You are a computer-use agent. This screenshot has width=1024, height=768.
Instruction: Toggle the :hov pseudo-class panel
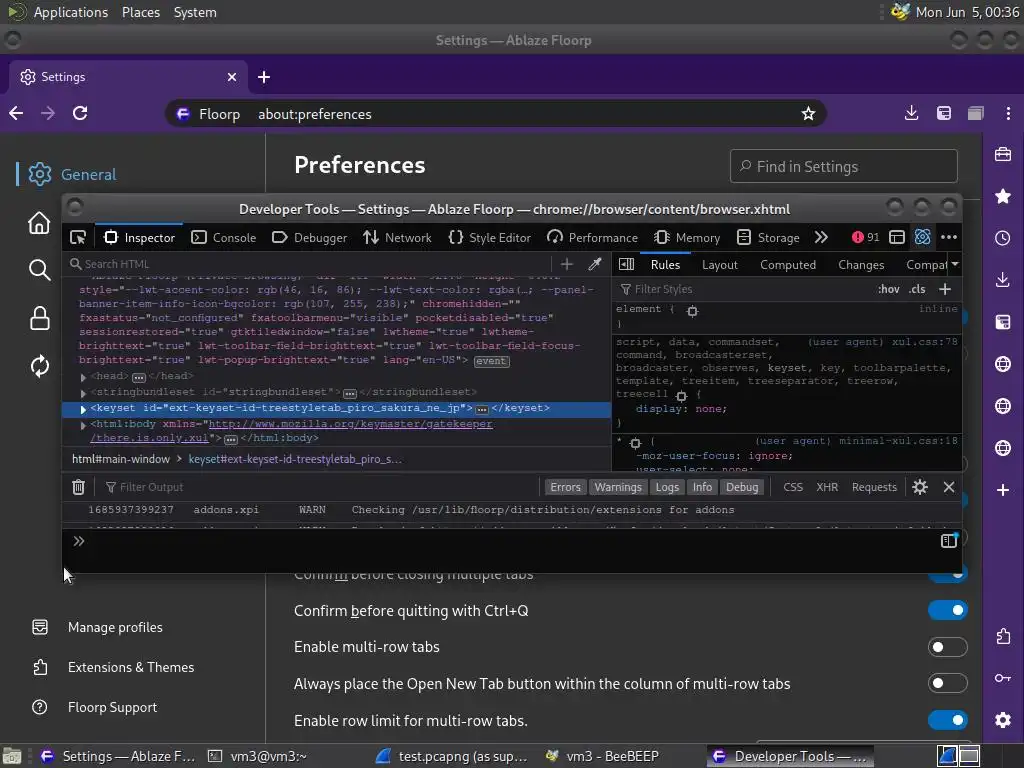pos(889,289)
